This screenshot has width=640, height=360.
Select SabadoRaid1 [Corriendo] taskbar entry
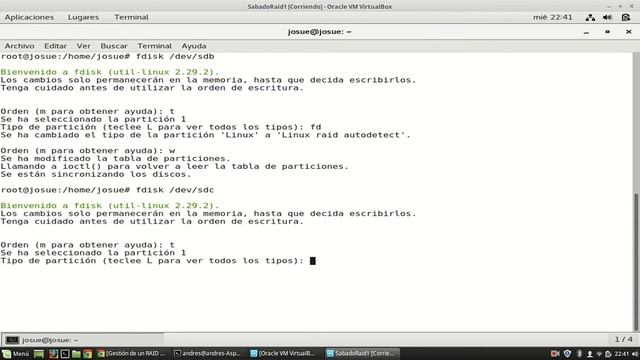[x=362, y=353]
